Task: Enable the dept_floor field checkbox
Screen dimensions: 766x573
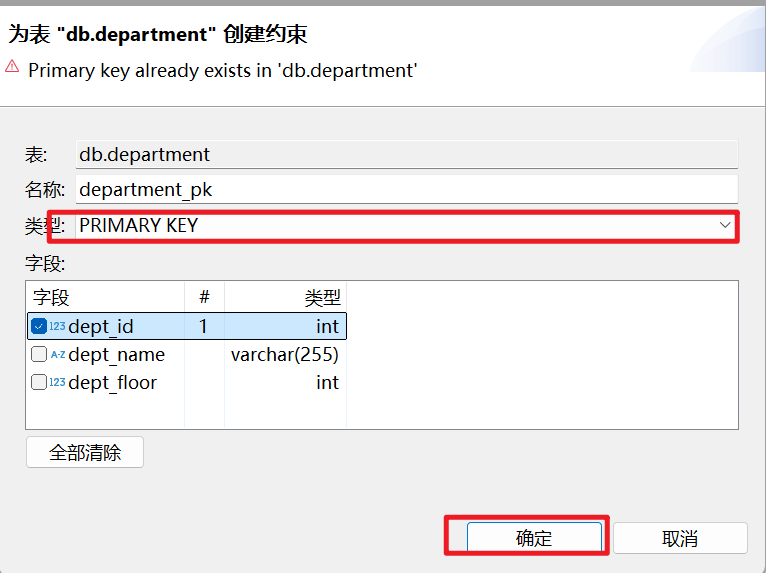Action: 38,382
